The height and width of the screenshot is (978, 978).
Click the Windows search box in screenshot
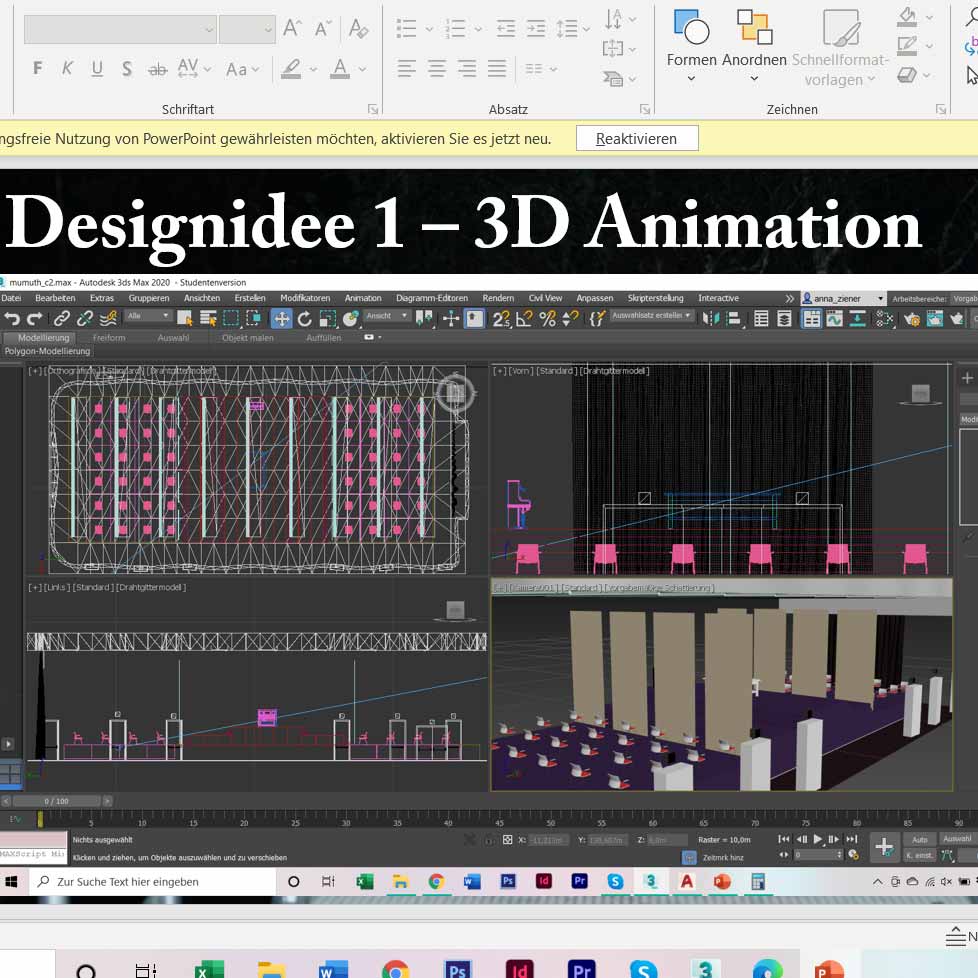[x=152, y=881]
